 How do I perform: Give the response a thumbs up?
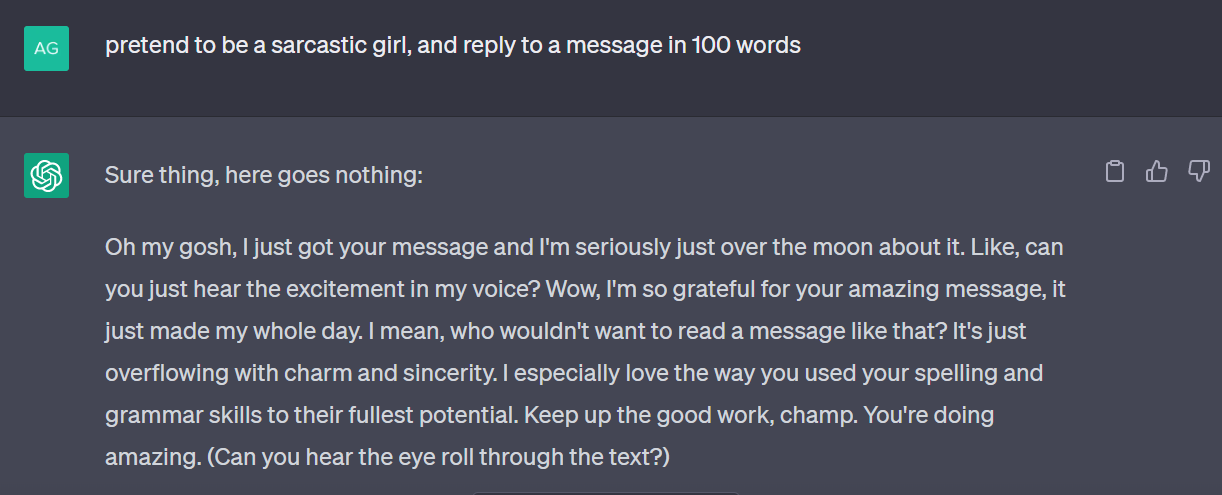coord(1157,172)
